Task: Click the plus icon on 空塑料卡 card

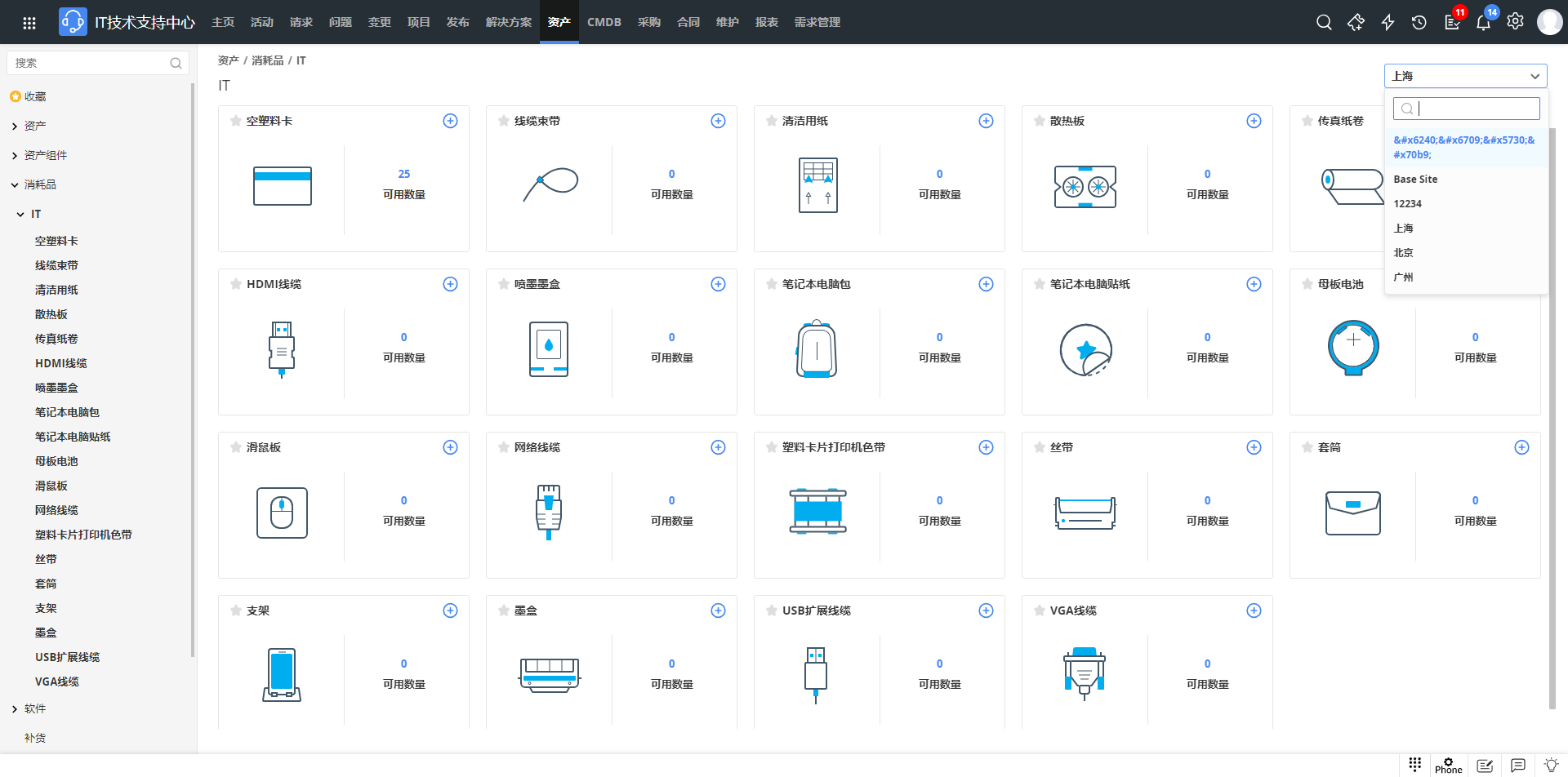Action: [450, 121]
